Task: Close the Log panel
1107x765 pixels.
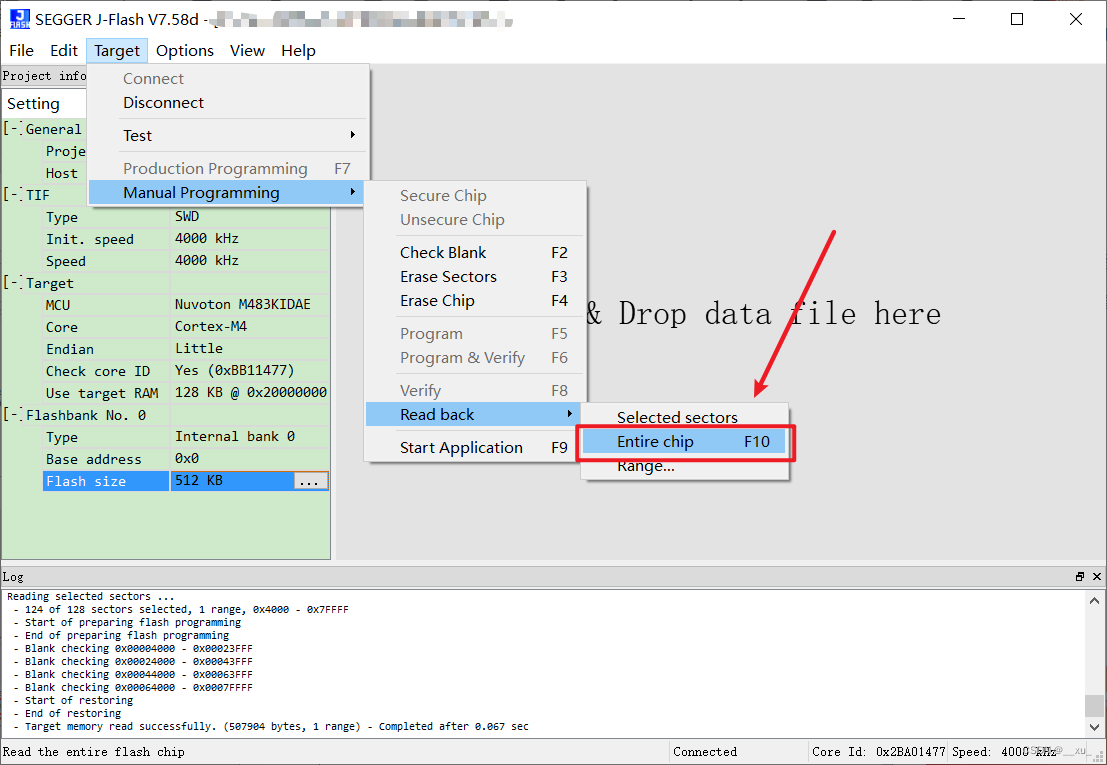Action: 1096,577
